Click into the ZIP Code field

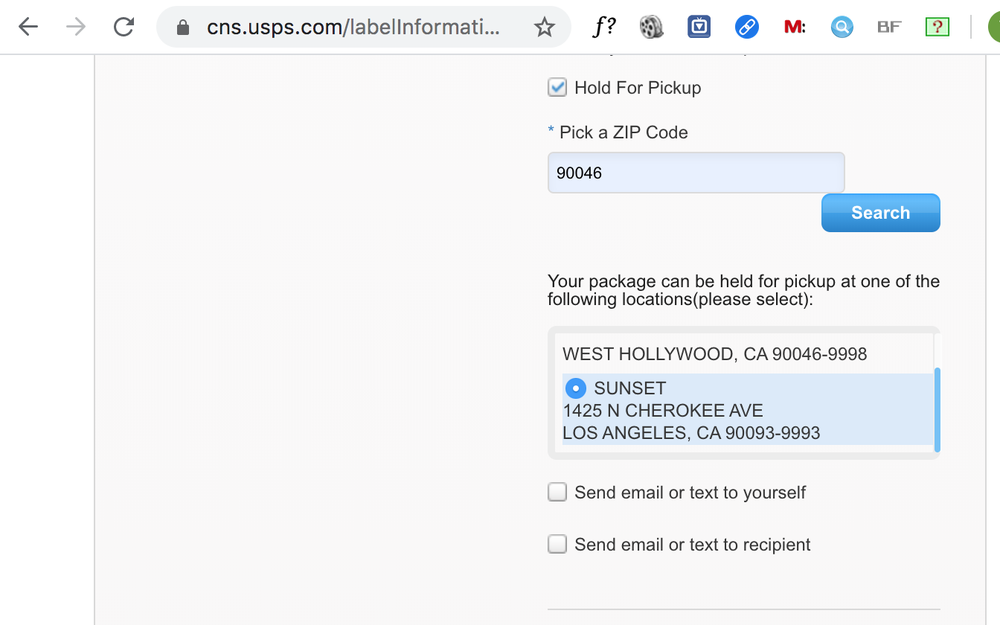tap(695, 173)
